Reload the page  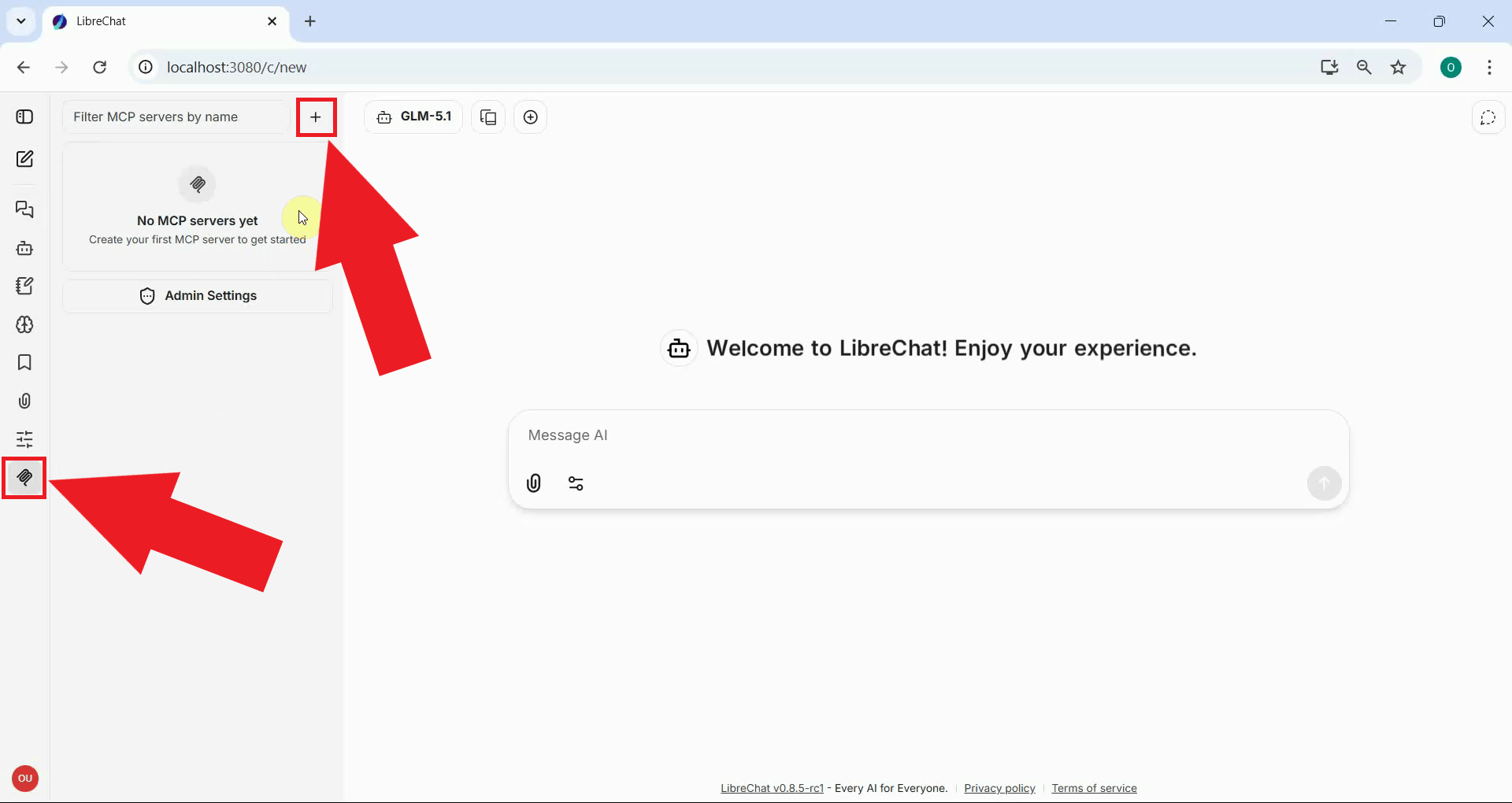(99, 68)
